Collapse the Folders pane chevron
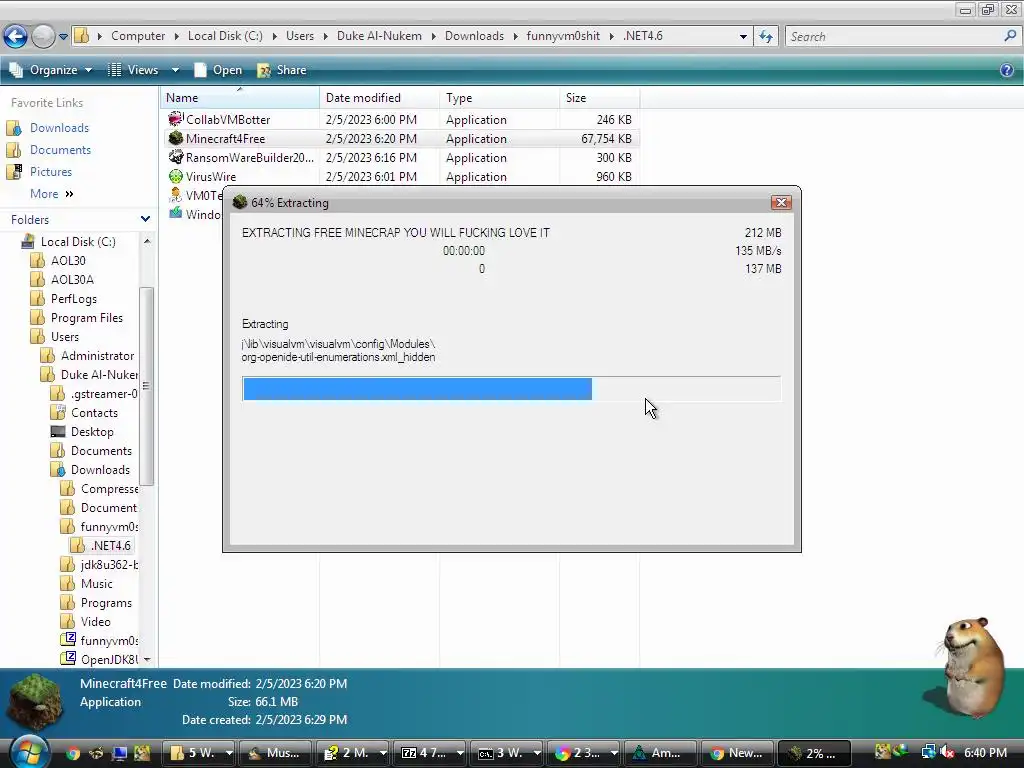This screenshot has width=1024, height=768. click(x=145, y=219)
